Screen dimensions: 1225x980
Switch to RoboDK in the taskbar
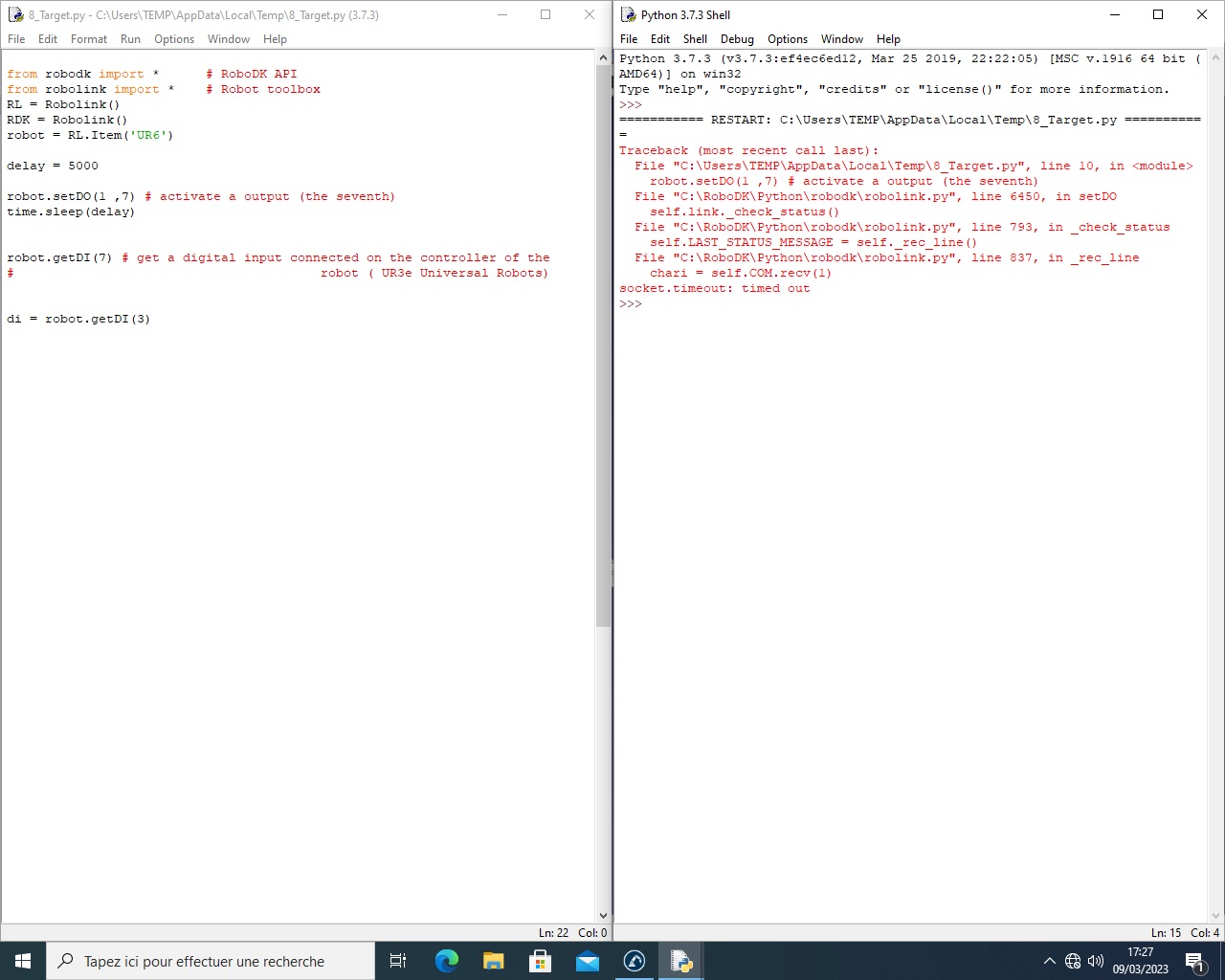coord(634,961)
